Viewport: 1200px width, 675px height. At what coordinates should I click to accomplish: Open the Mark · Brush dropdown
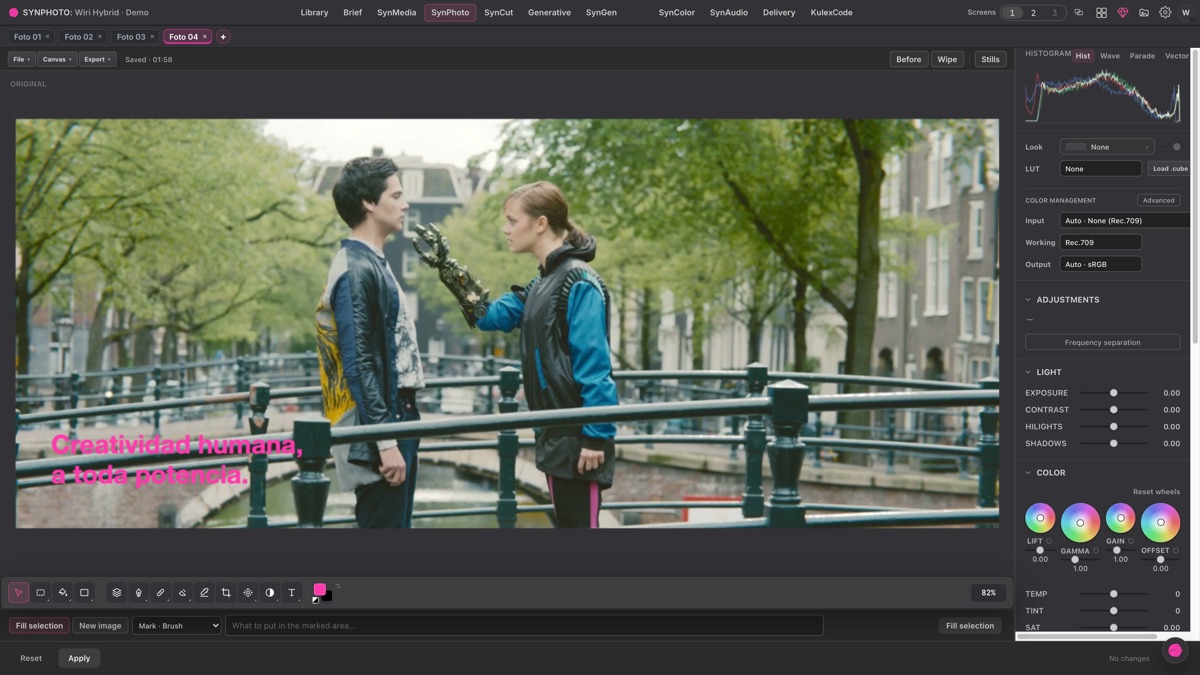(x=176, y=626)
